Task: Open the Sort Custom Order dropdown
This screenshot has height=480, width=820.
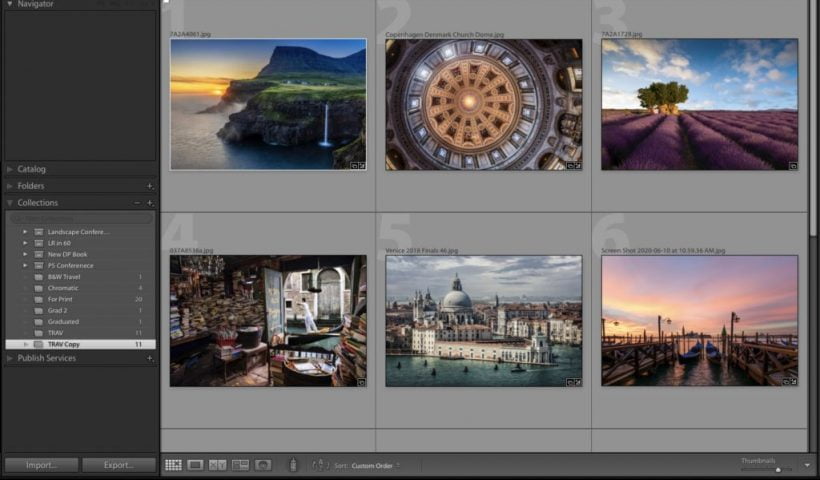Action: 375,465
